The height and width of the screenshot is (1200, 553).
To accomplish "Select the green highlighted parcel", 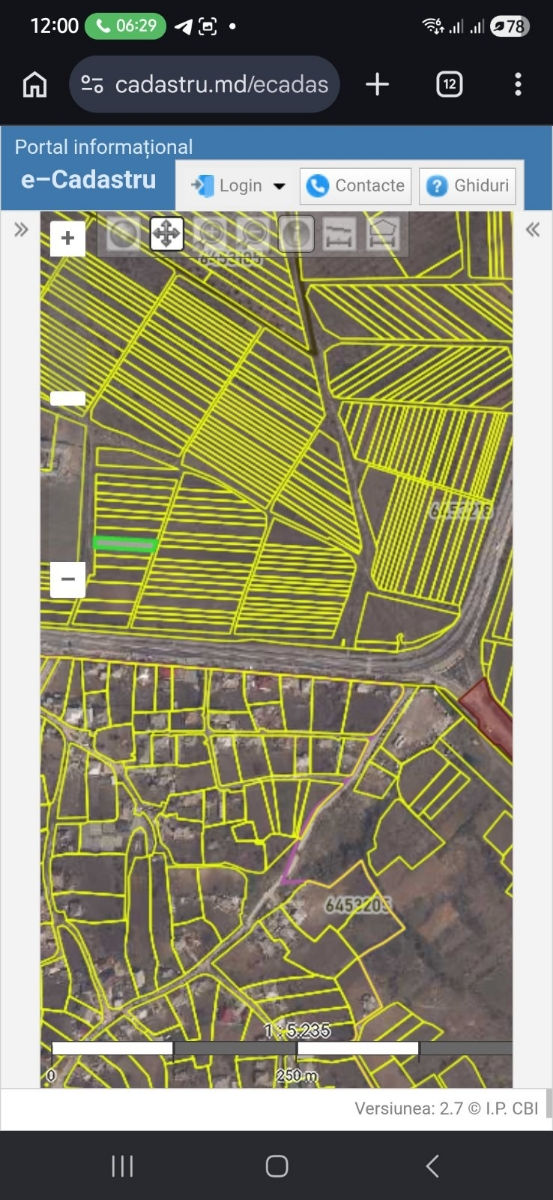I will pyautogui.click(x=125, y=544).
